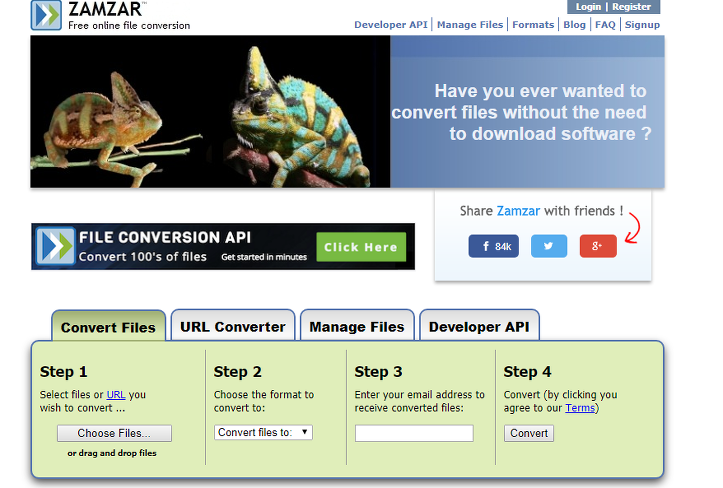This screenshot has width=723, height=488.
Task: Open the FAQ page
Action: (x=605, y=25)
